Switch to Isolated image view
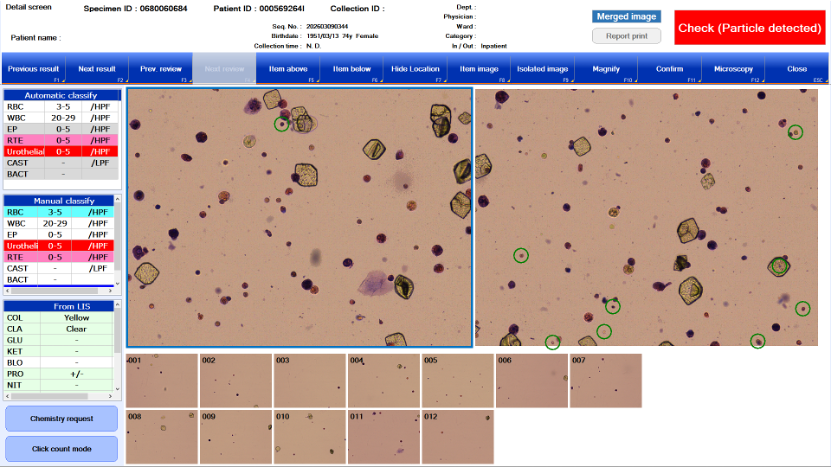832x468 pixels. [542, 69]
